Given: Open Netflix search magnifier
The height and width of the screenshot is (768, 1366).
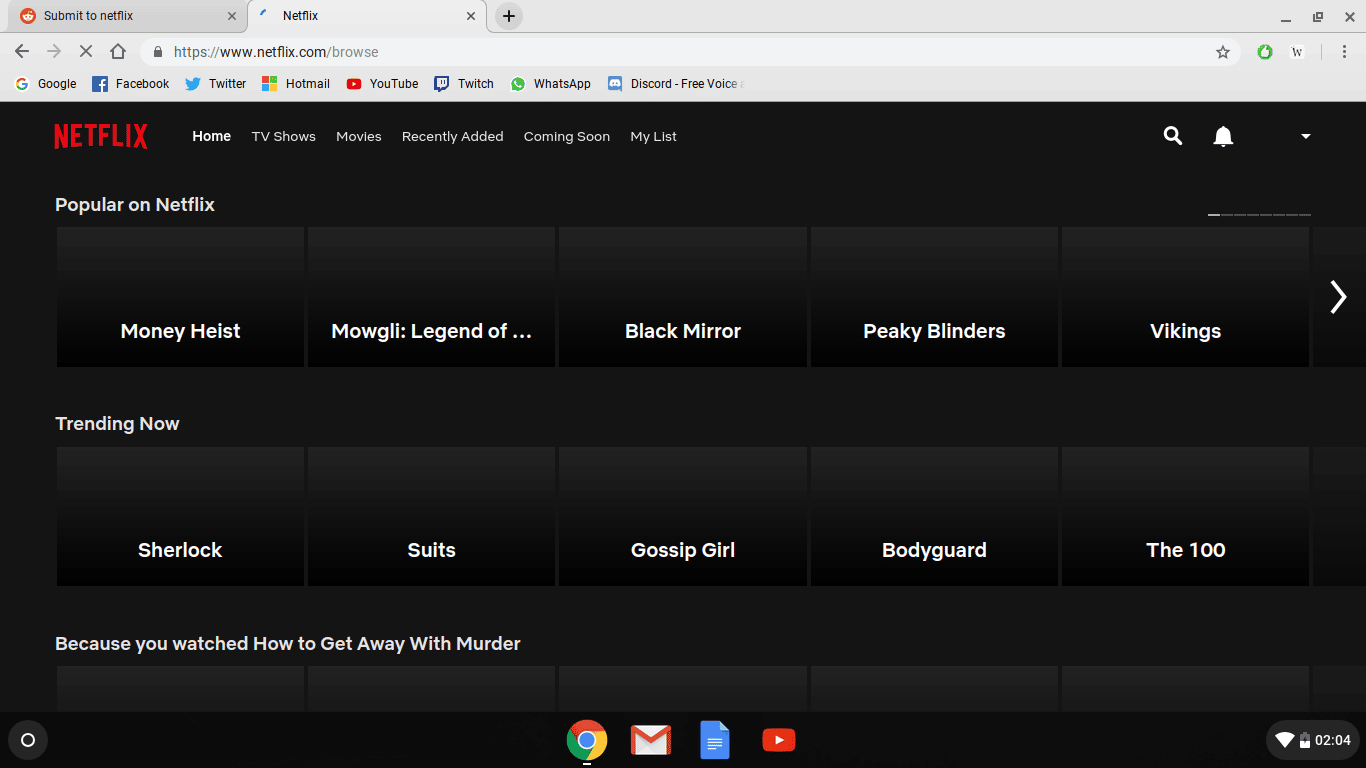Looking at the screenshot, I should (1173, 136).
